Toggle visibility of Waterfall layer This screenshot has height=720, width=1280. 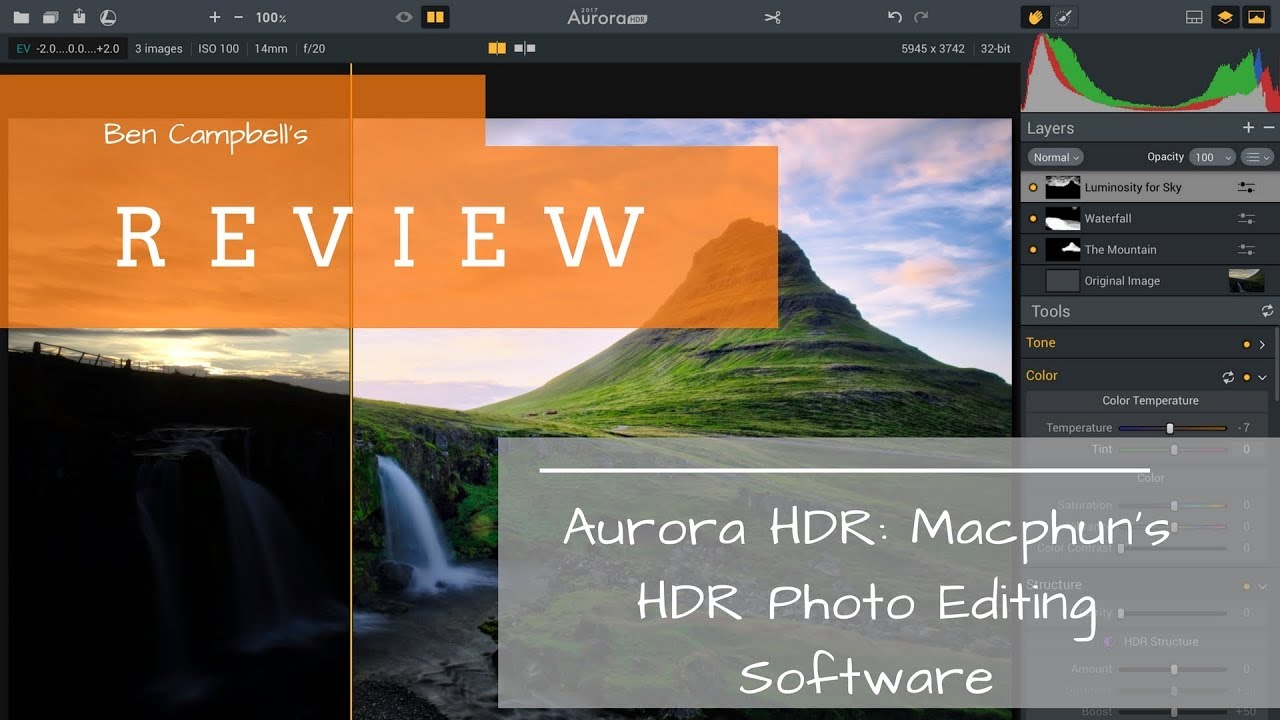(x=1033, y=218)
